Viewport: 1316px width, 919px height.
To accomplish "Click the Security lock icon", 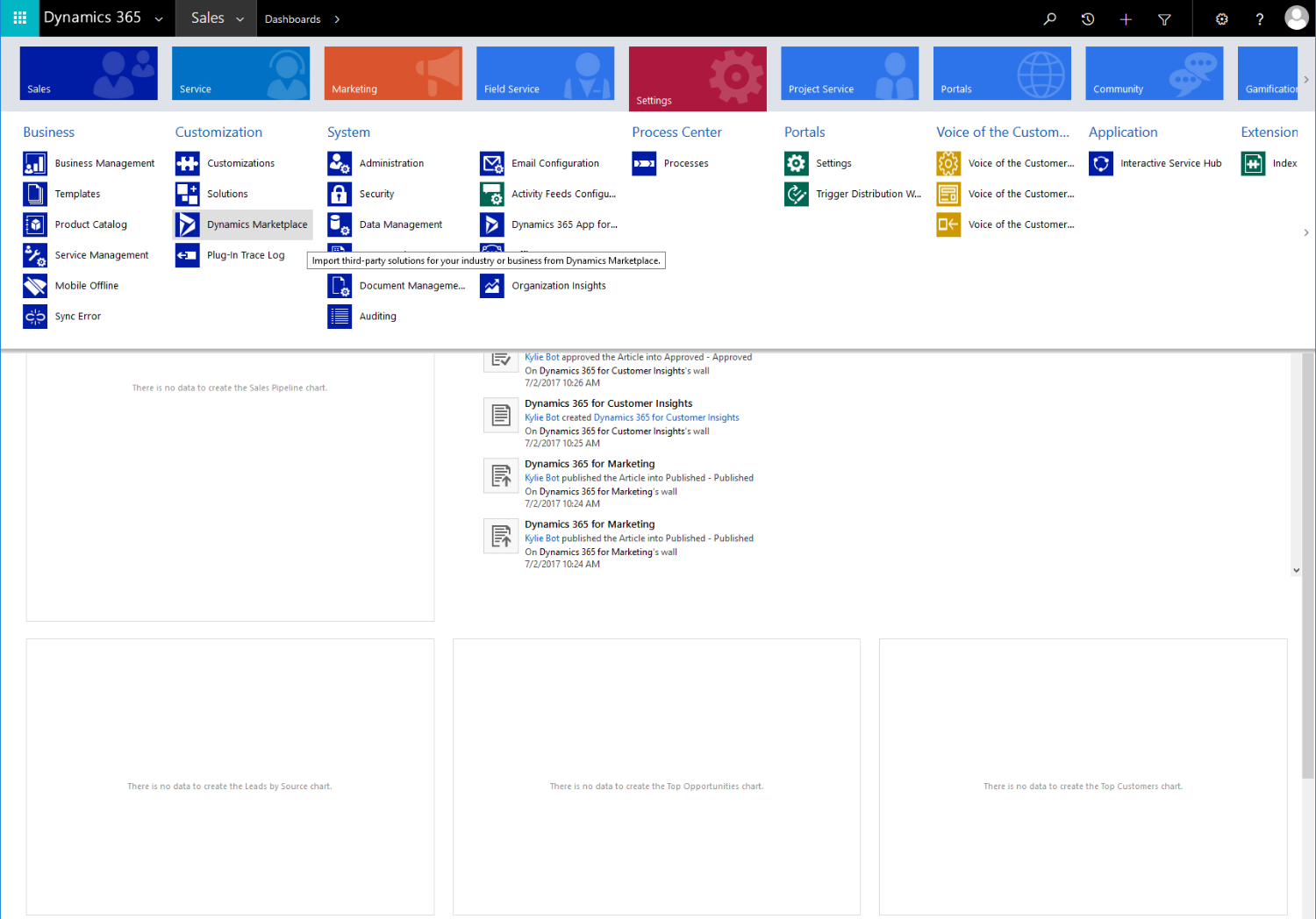I will pyautogui.click(x=340, y=194).
